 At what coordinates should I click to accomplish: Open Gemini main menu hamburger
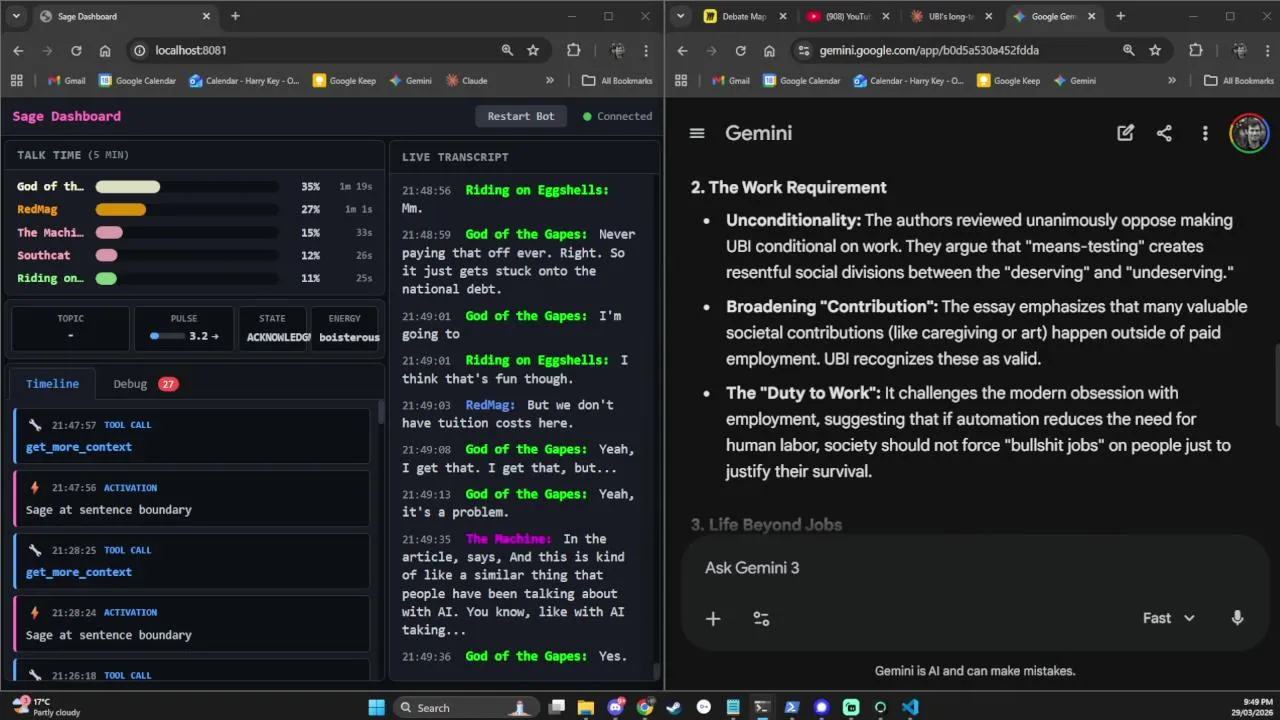click(x=697, y=133)
